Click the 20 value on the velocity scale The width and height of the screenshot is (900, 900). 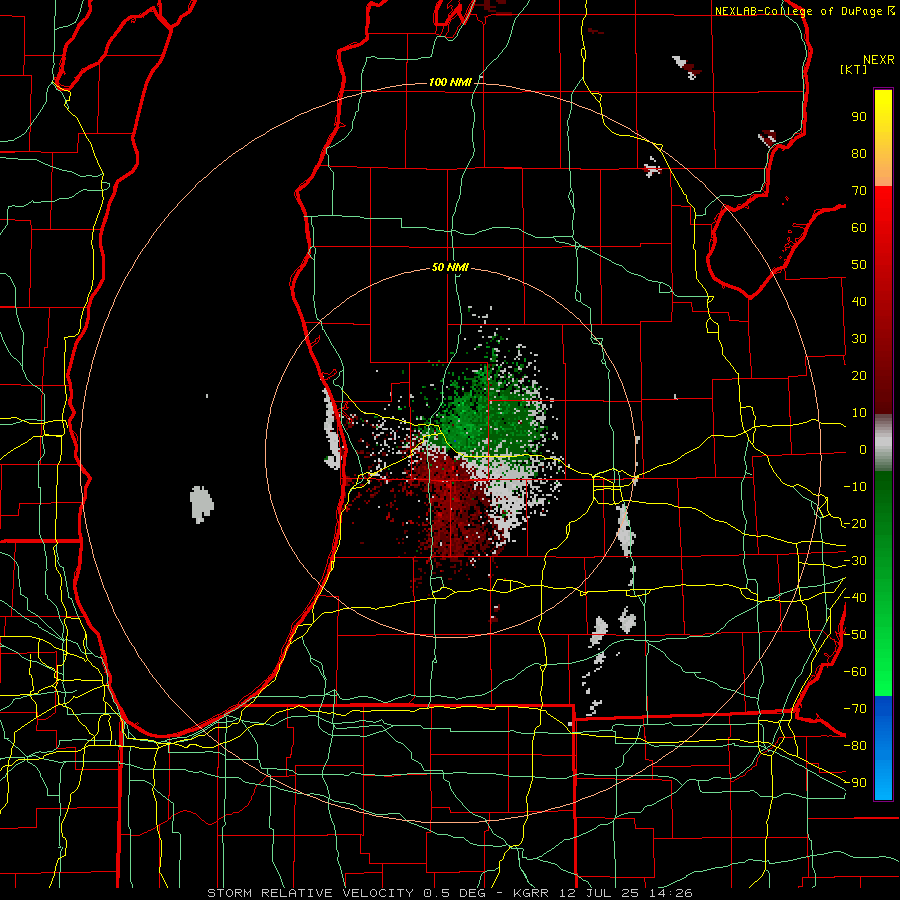pyautogui.click(x=859, y=376)
